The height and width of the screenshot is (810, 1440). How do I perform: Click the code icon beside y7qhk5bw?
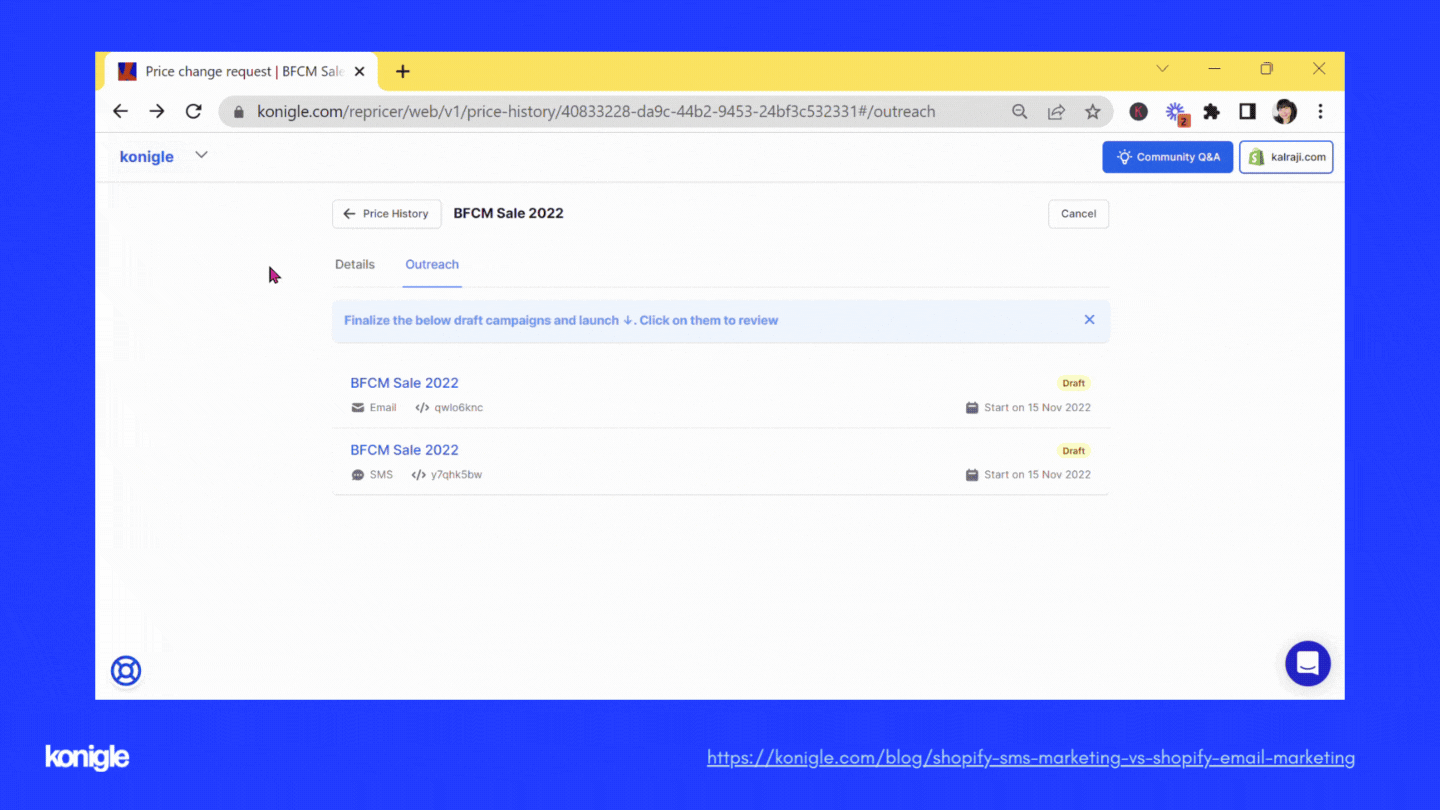[418, 475]
